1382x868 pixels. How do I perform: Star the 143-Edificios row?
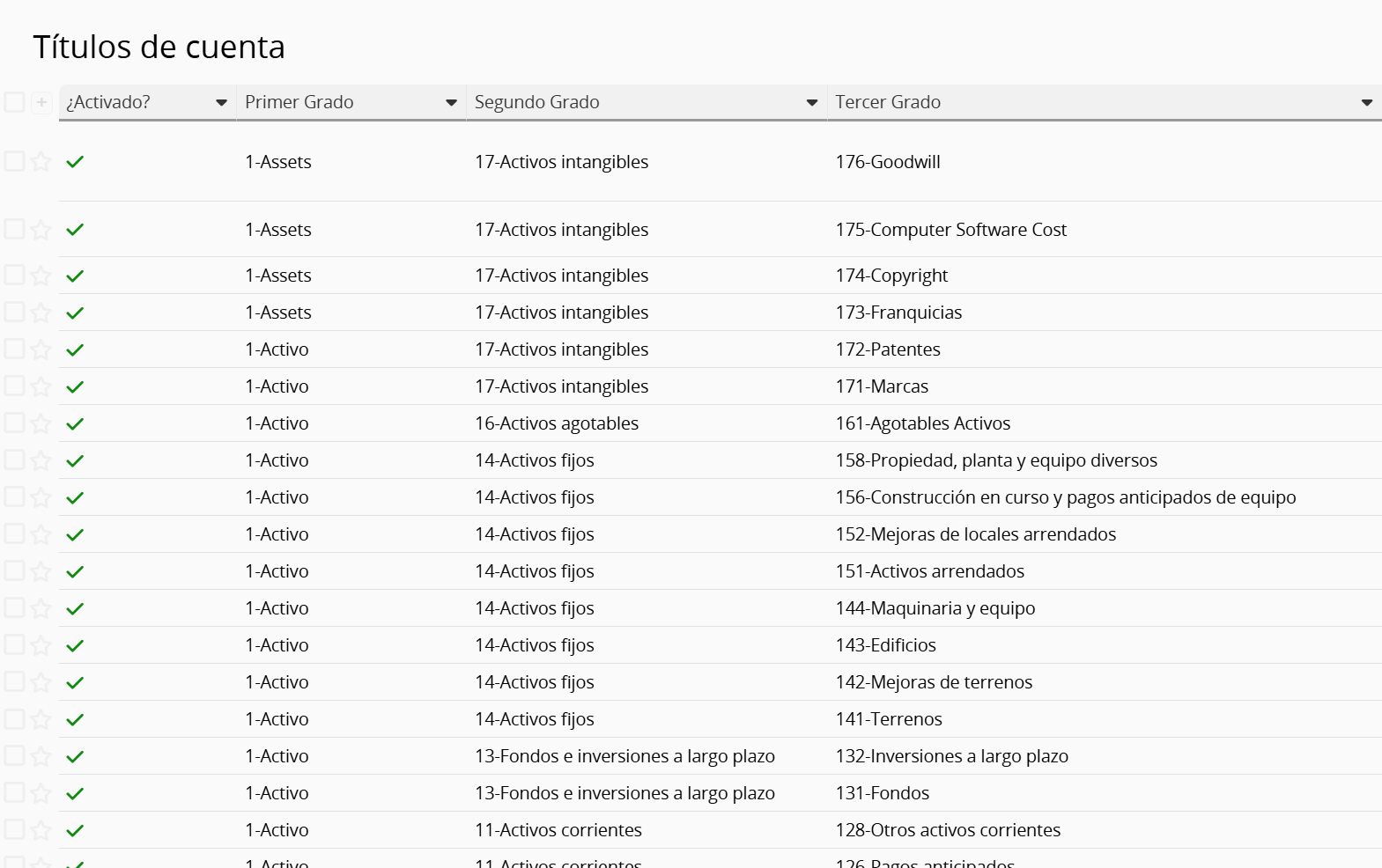coord(41,645)
